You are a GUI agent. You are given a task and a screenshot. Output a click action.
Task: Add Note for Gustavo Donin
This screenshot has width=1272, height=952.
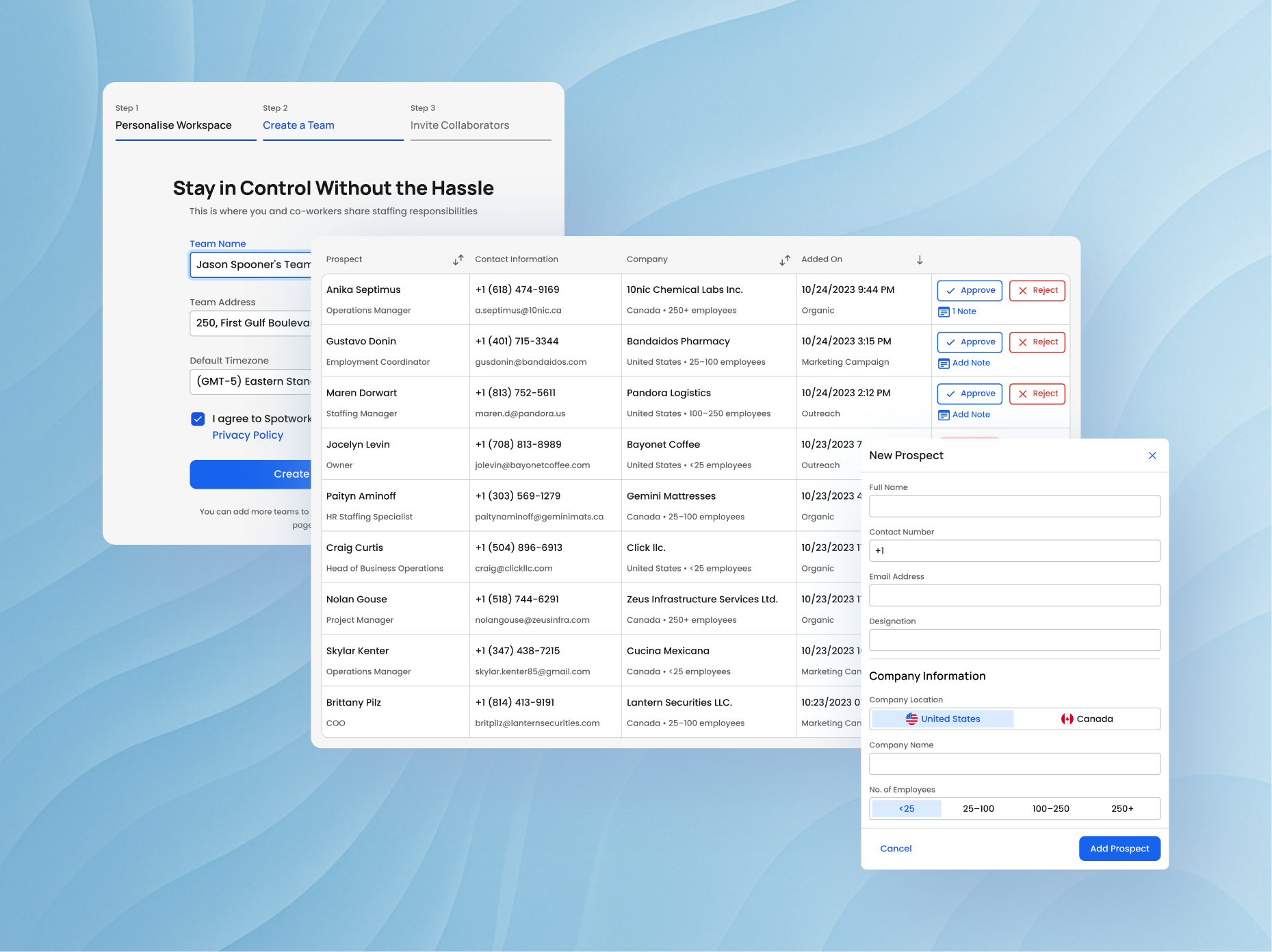click(x=964, y=363)
